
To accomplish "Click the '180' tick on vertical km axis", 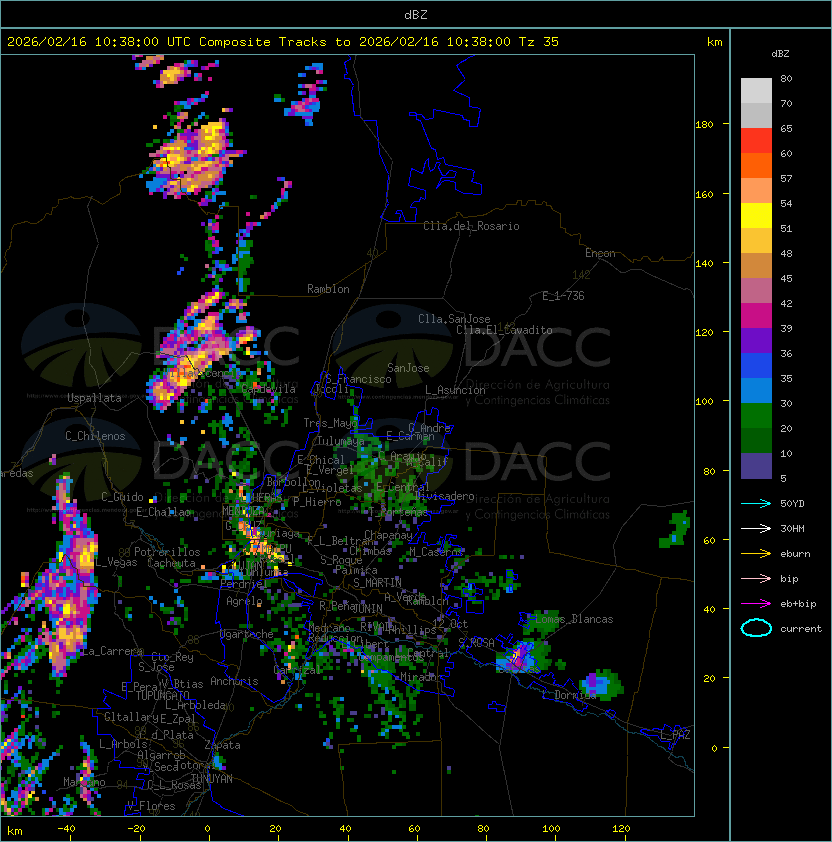I will click(704, 125).
